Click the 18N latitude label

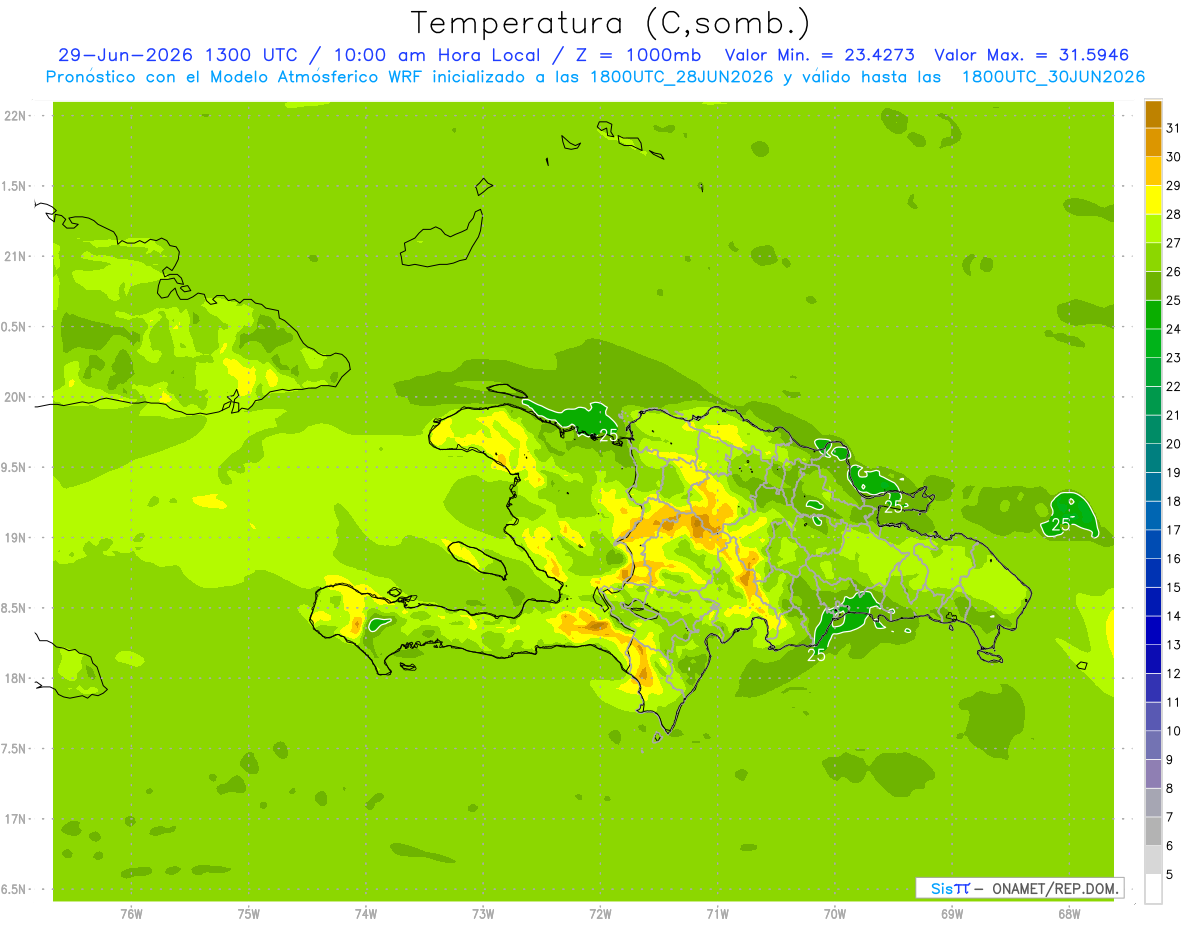16,678
